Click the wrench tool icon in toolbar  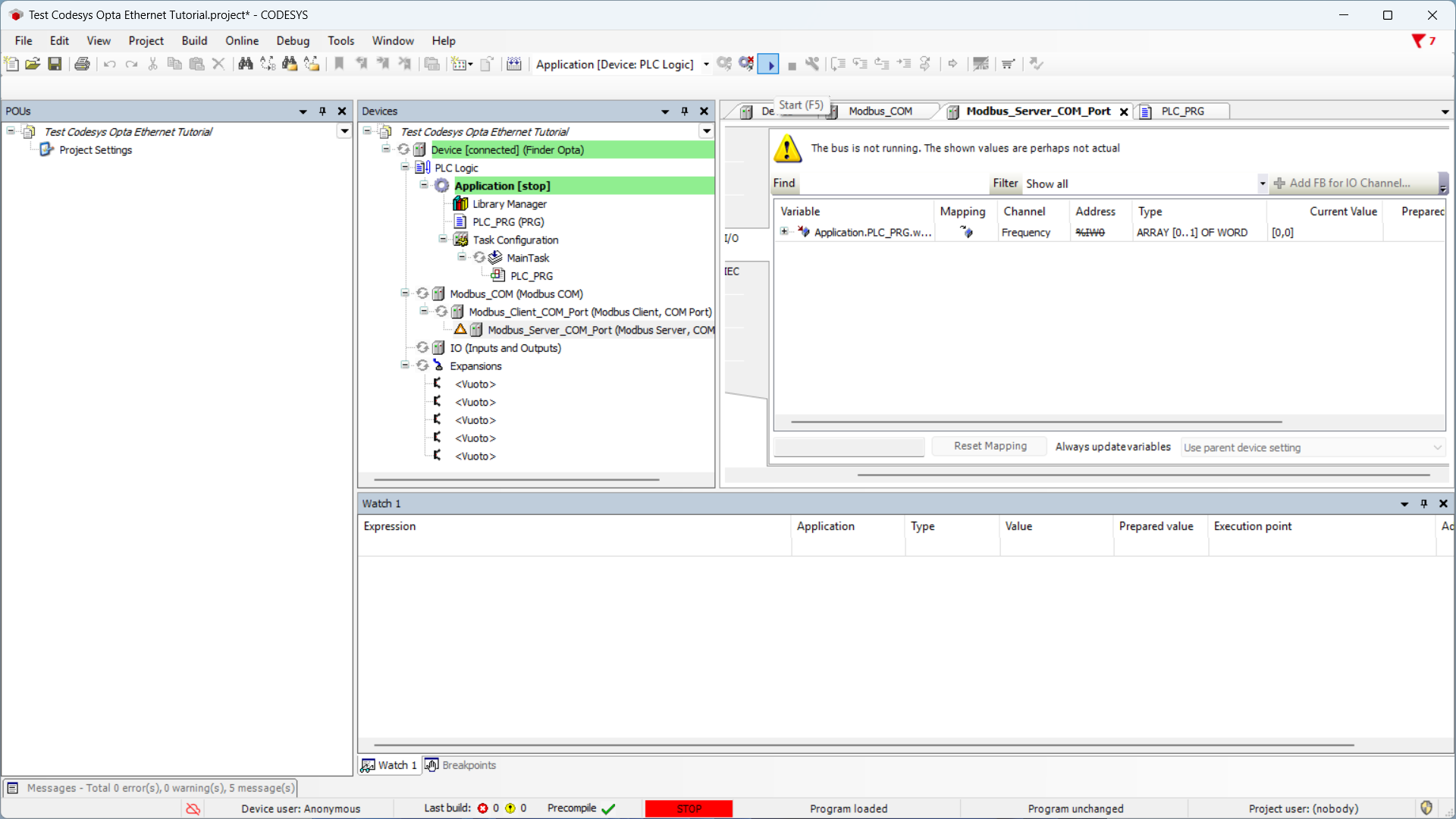812,64
